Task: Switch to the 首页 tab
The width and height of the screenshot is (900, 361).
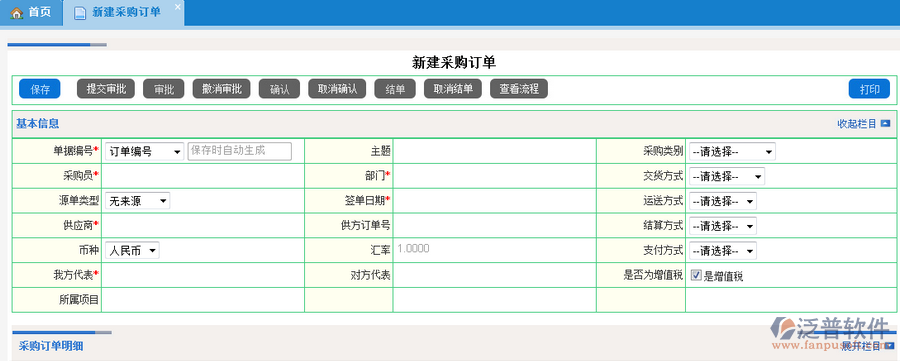Action: coord(31,13)
